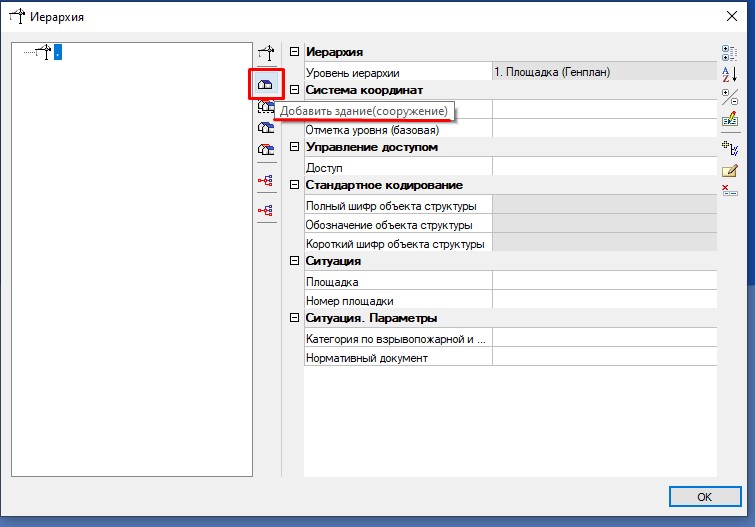Click the red X delete property icon
Screen dimensions: 755x527
tap(729, 190)
